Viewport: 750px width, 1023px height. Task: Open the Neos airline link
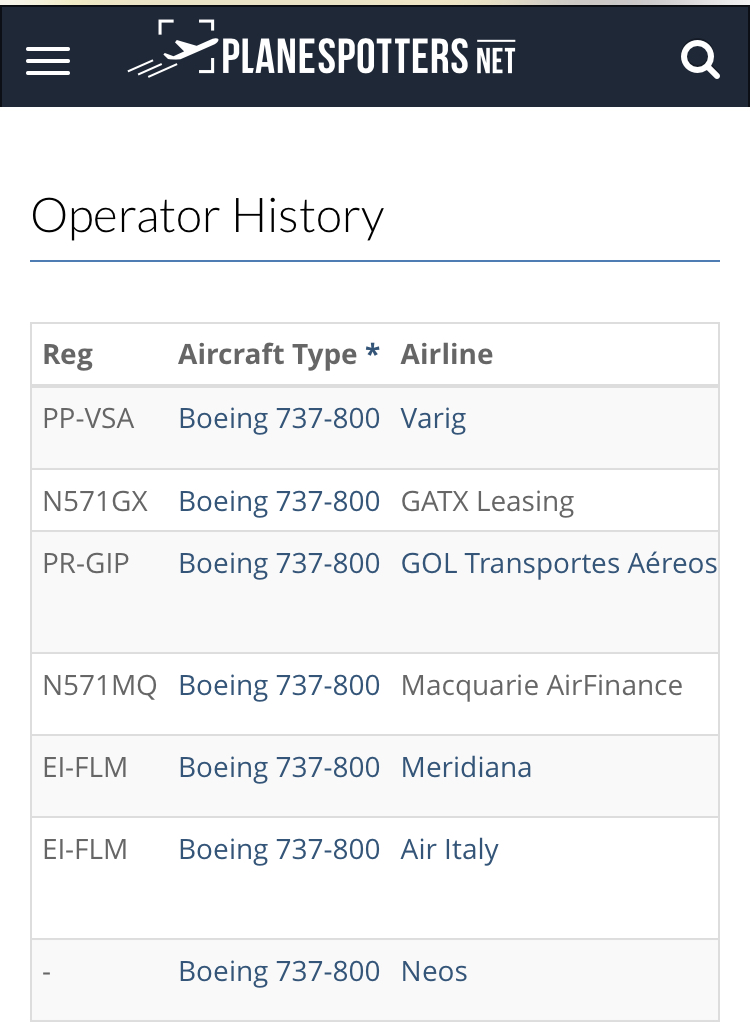pyautogui.click(x=434, y=972)
